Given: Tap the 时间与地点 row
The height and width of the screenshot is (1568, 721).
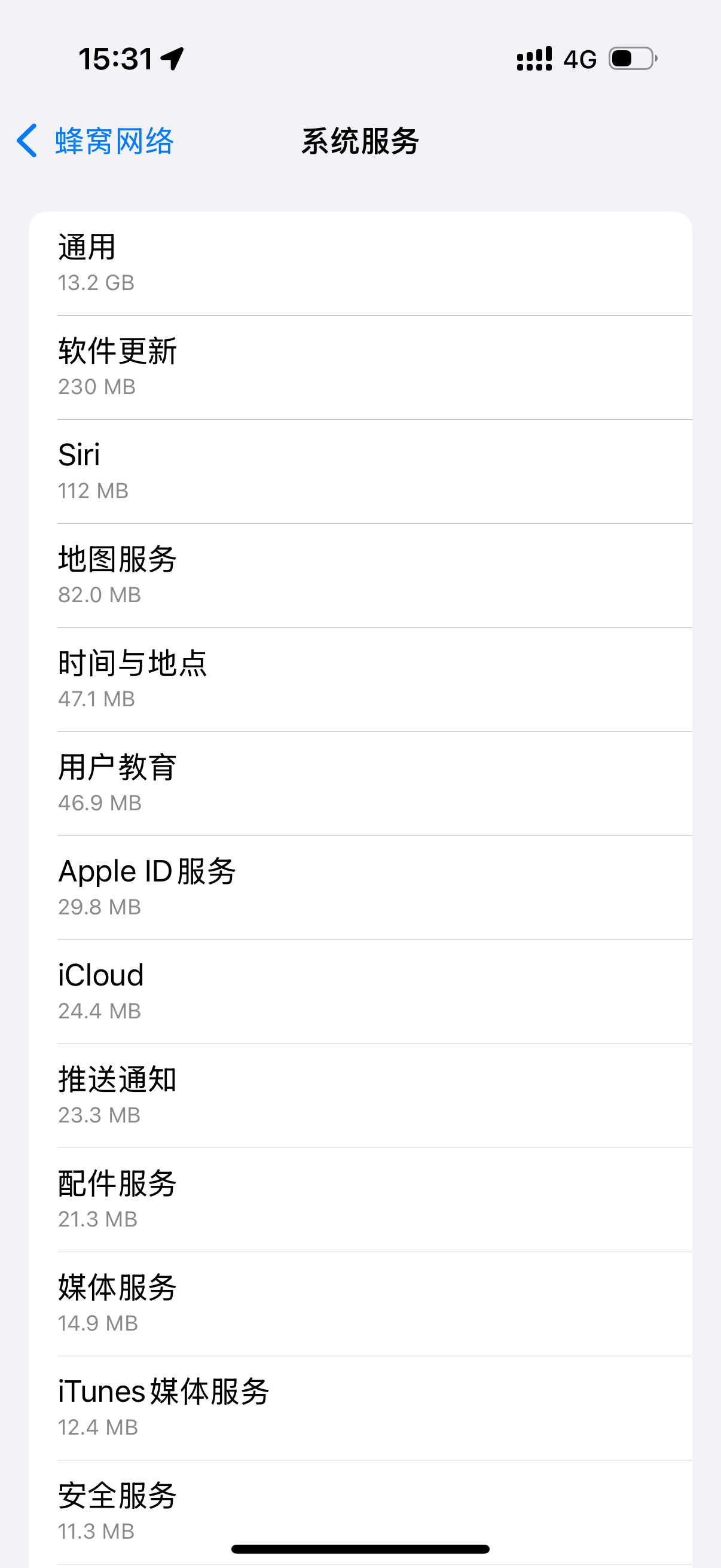Looking at the screenshot, I should pyautogui.click(x=360, y=680).
